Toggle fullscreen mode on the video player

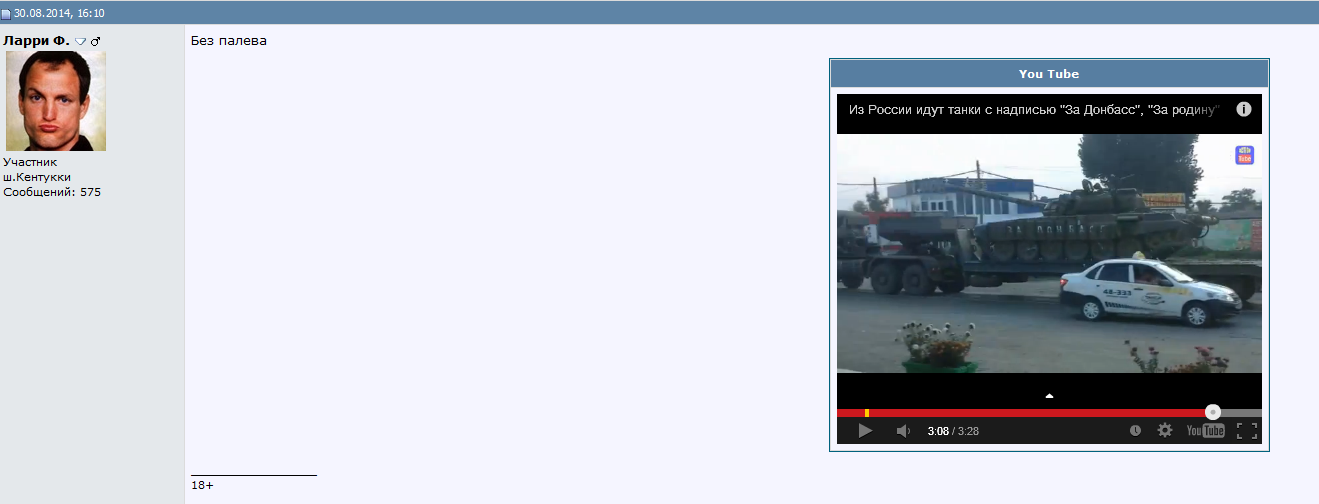tap(1246, 430)
